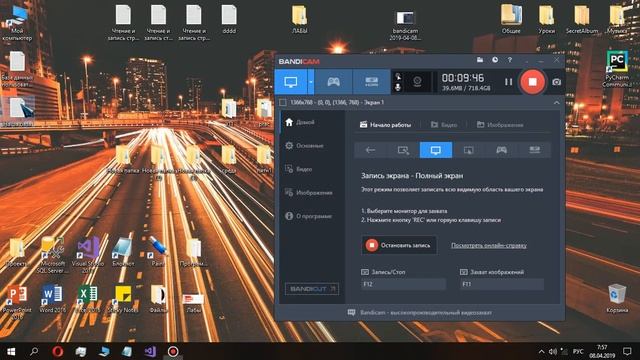This screenshot has height=360, width=640.
Task: Tick the checkbox beside 1366x768 screen info
Action: pyautogui.click(x=282, y=102)
